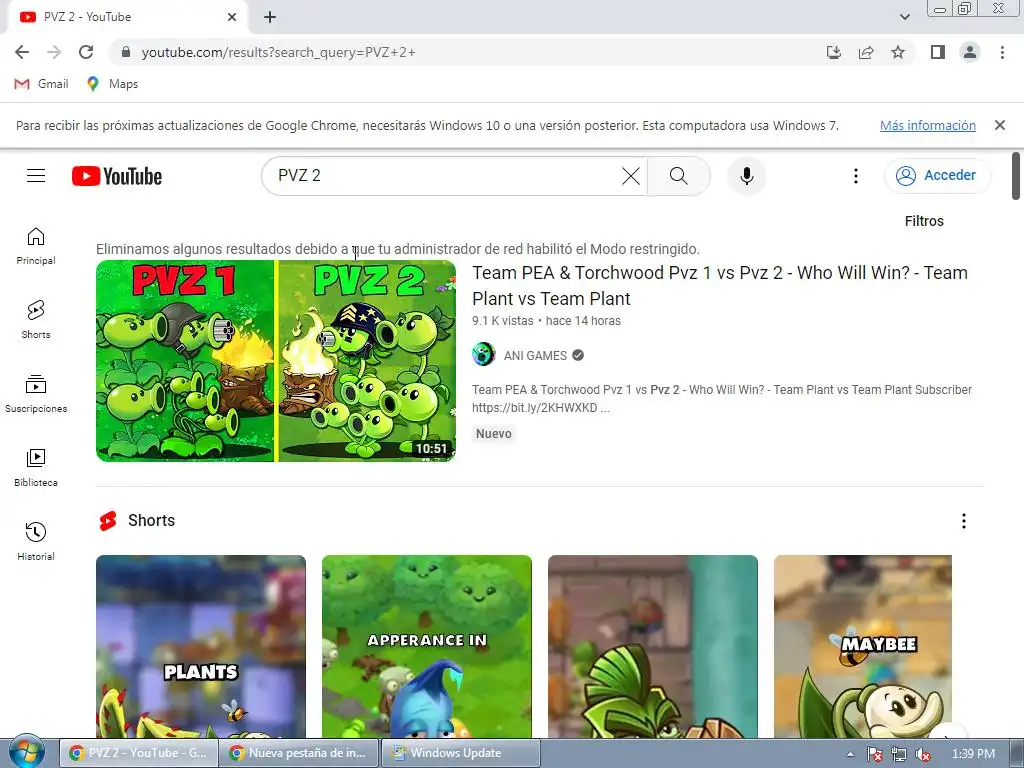Click the muted volume tray icon
The width and height of the screenshot is (1024, 768).
[923, 754]
